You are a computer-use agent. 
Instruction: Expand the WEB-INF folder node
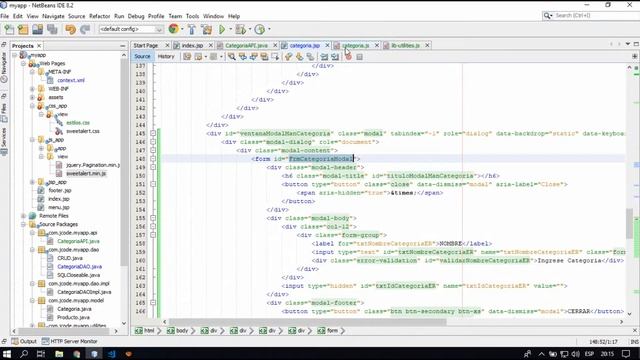(x=32, y=89)
